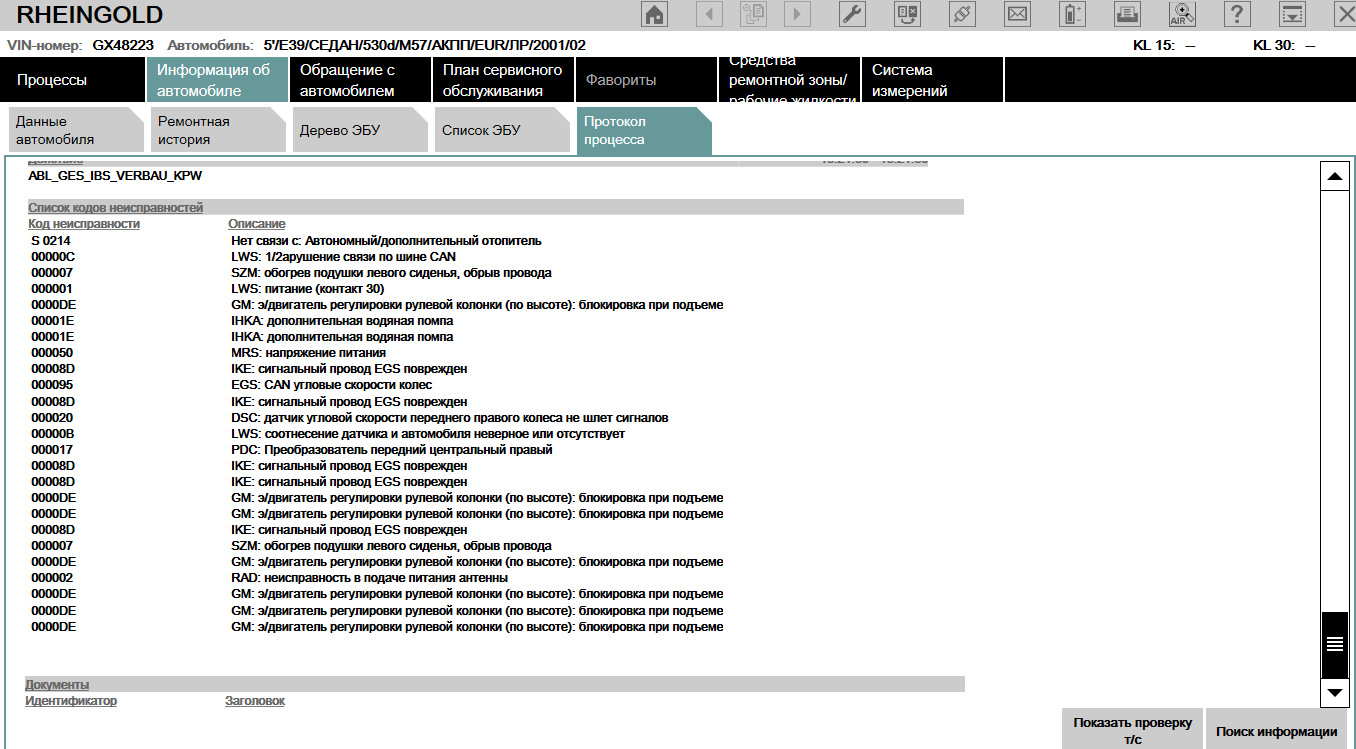
Task: Click the Заголовок column header
Action: [255, 701]
